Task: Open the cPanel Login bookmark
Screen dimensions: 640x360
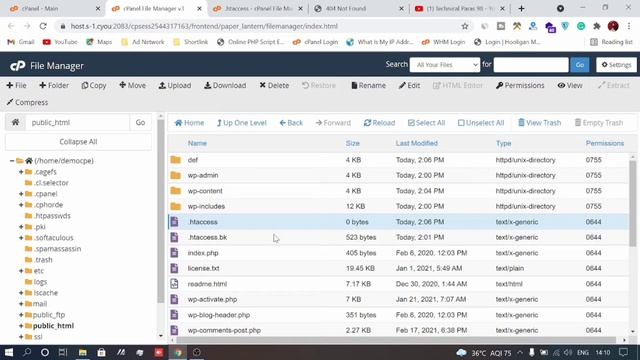Action: click(315, 42)
